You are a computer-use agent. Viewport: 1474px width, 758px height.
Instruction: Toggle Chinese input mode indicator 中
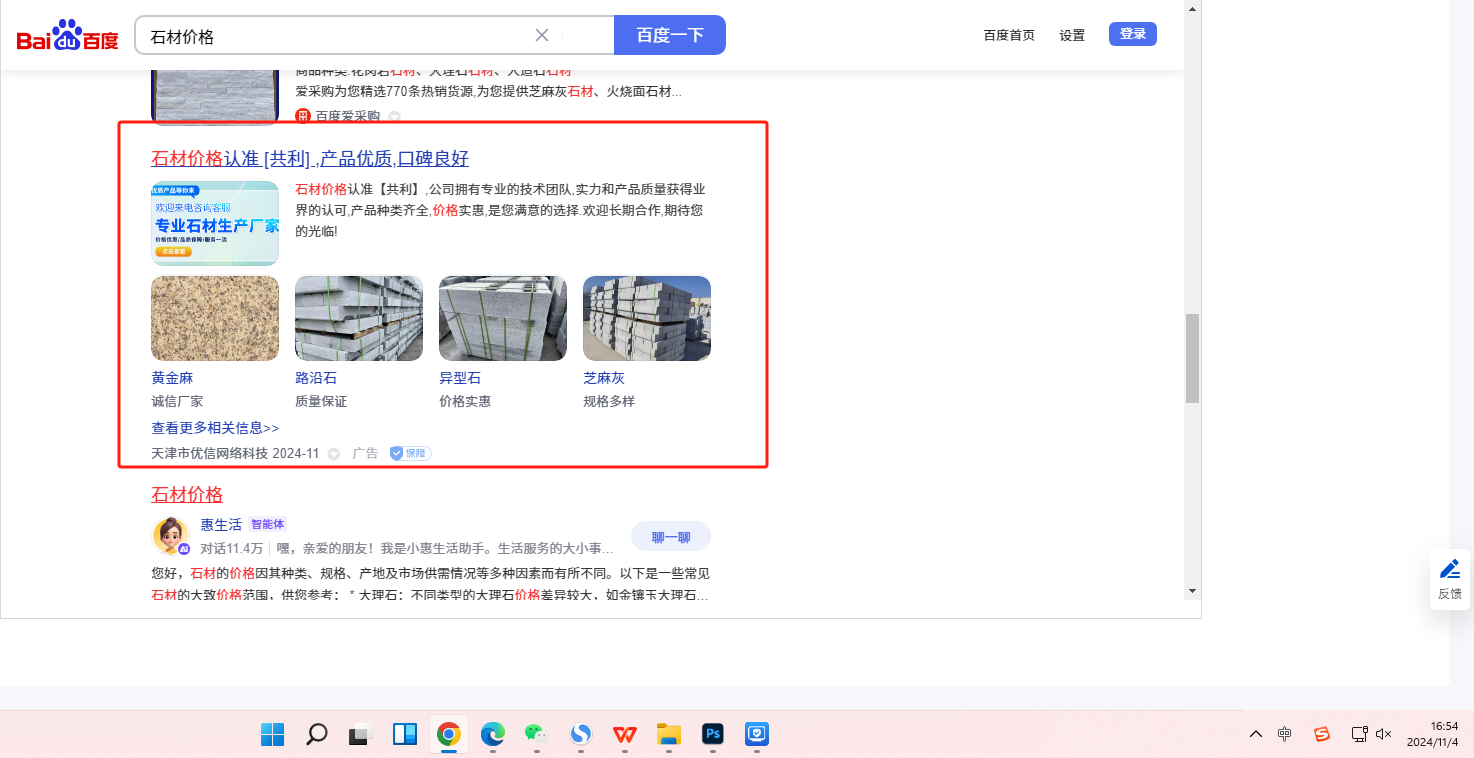[x=1285, y=734]
